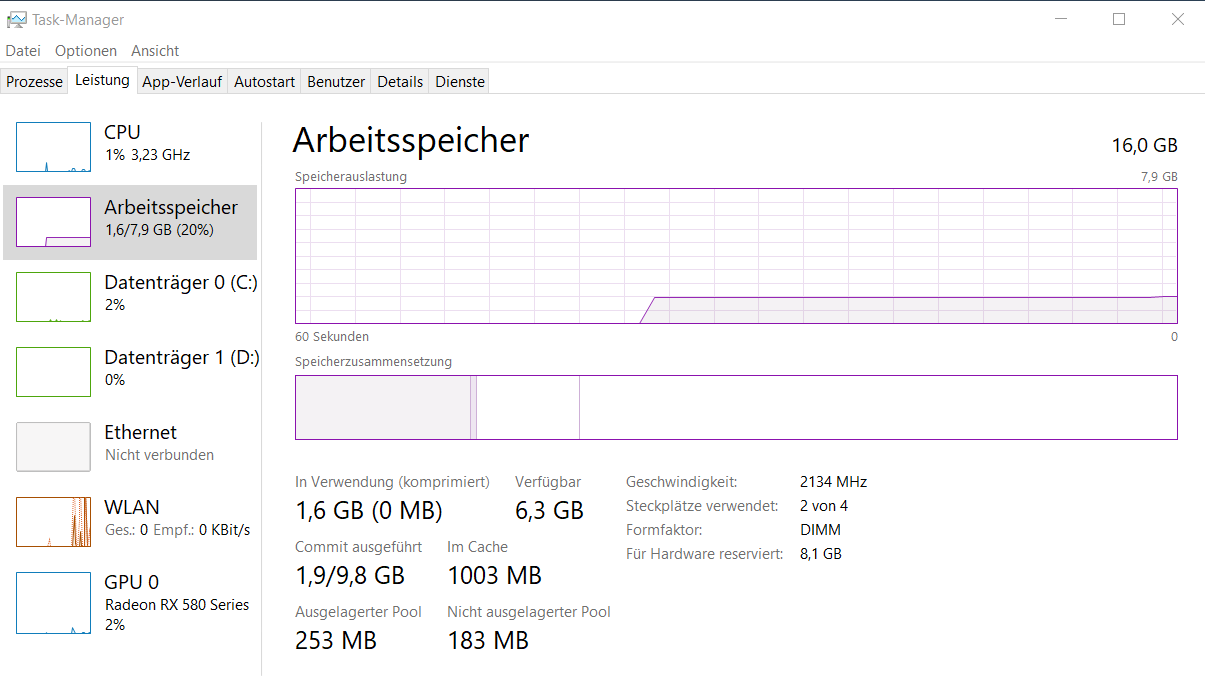This screenshot has height=693, width=1205.
Task: Select Datenträger 0 (C:) graph thumbnail
Action: coord(53,297)
